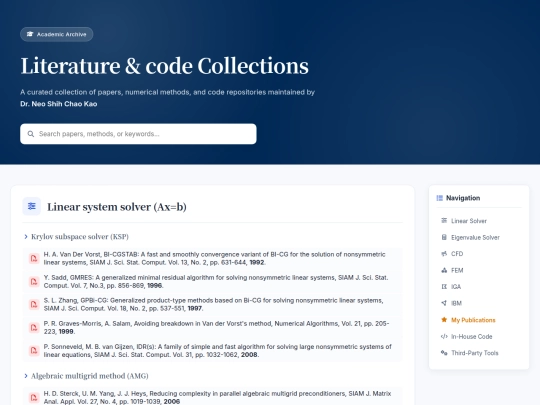Viewport: 540px width, 405px height.
Task: Go to Linear Solver in Navigation
Action: tap(479, 221)
